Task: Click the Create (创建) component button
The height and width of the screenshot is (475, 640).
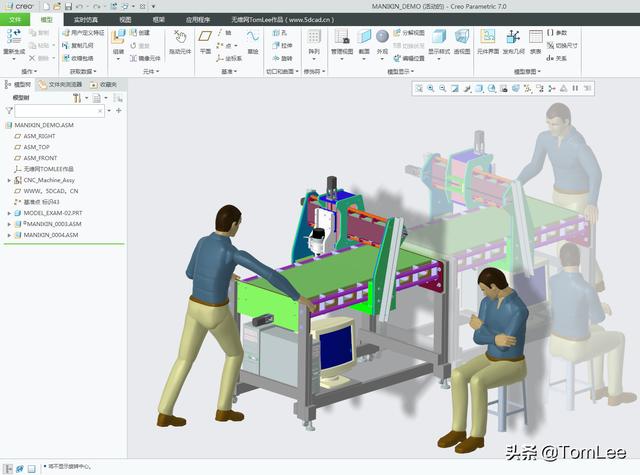Action: point(140,33)
